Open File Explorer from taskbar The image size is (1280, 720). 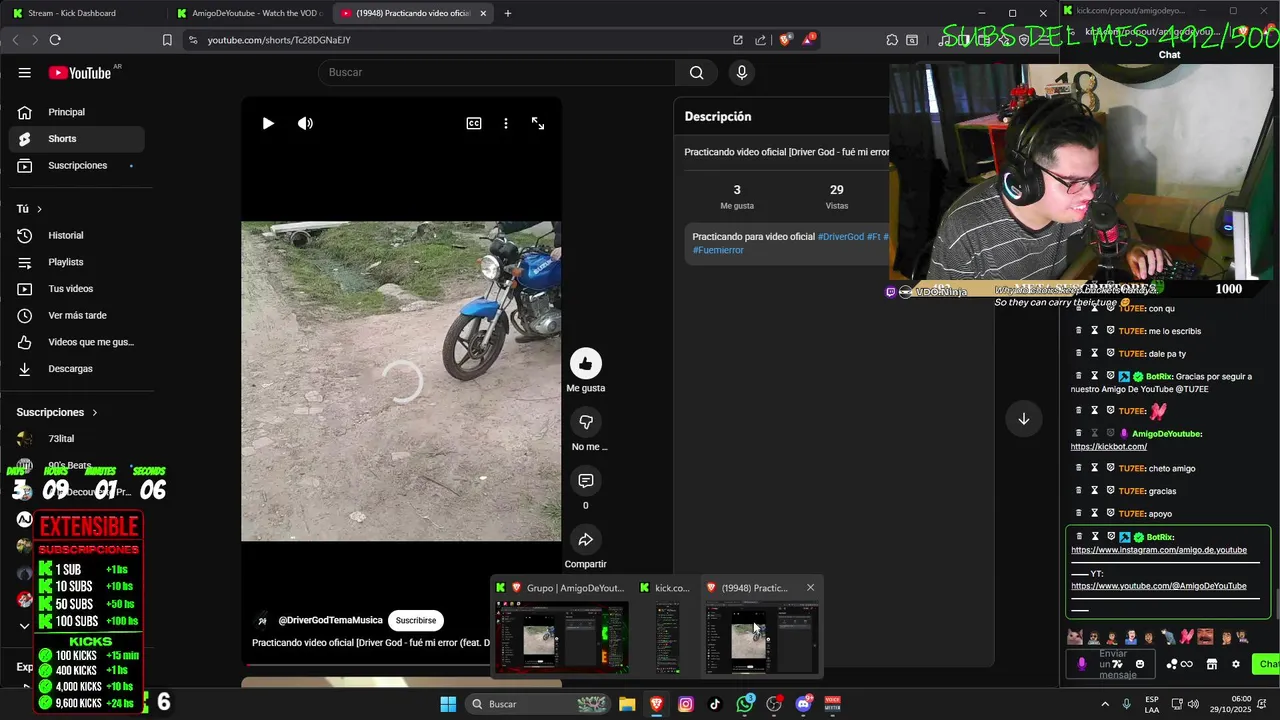point(627,704)
